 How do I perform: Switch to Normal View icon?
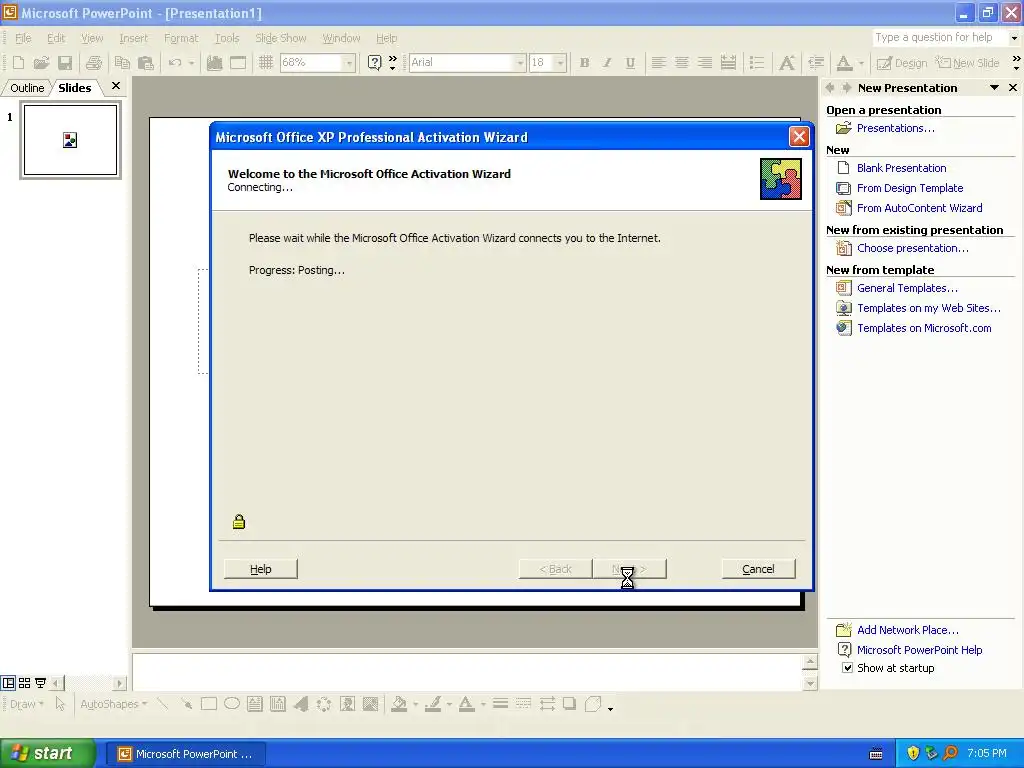coord(8,683)
